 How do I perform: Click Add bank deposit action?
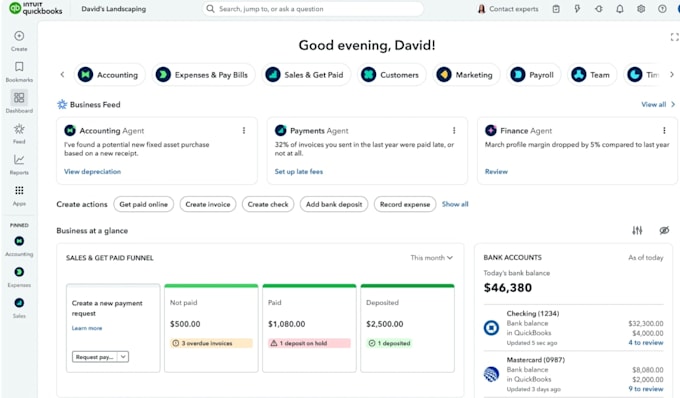point(334,204)
